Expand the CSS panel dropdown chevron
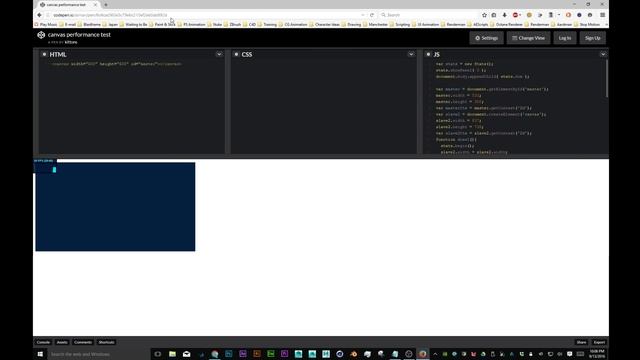Image resolution: width=640 pixels, height=360 pixels. click(x=411, y=54)
